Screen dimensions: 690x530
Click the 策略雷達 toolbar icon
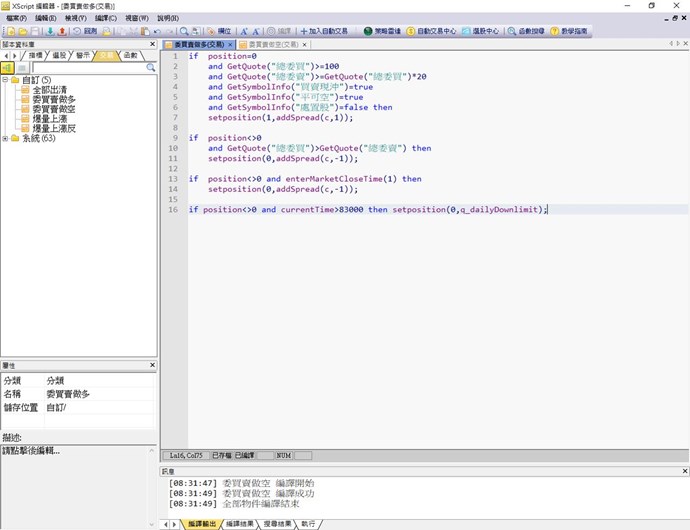[x=381, y=31]
